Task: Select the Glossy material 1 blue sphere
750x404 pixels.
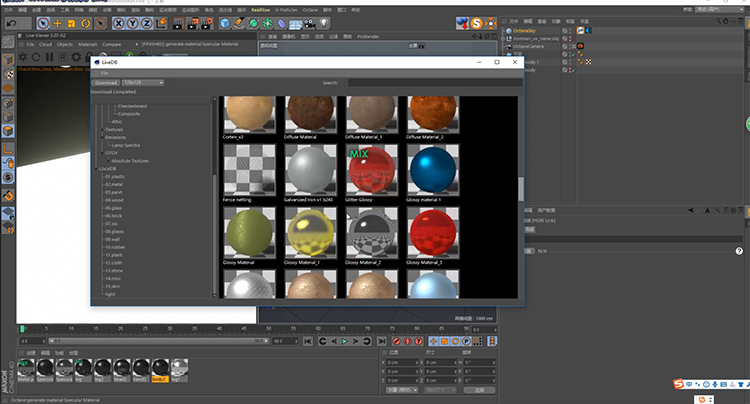Action: pos(433,170)
